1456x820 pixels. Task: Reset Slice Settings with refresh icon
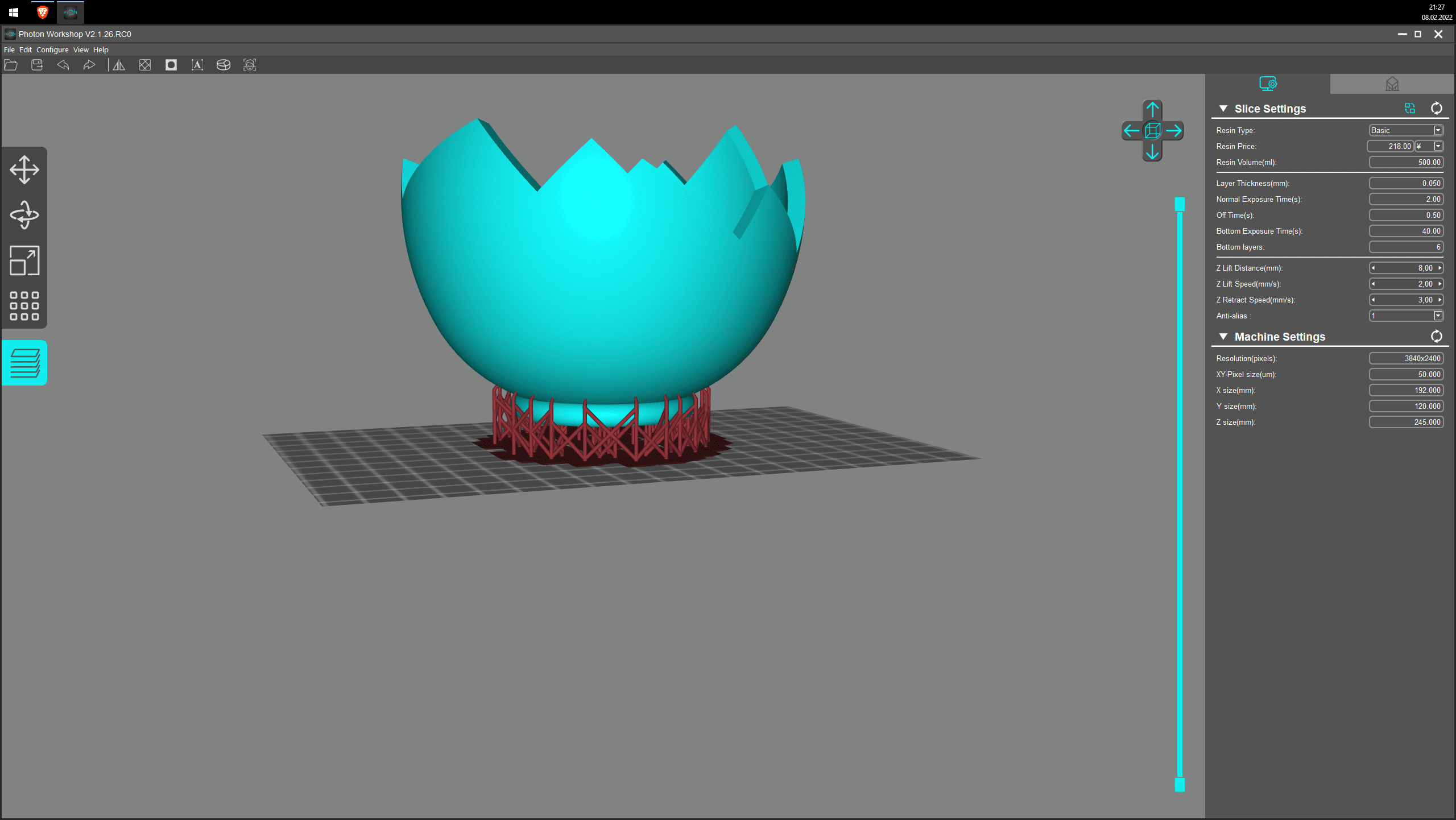1436,109
